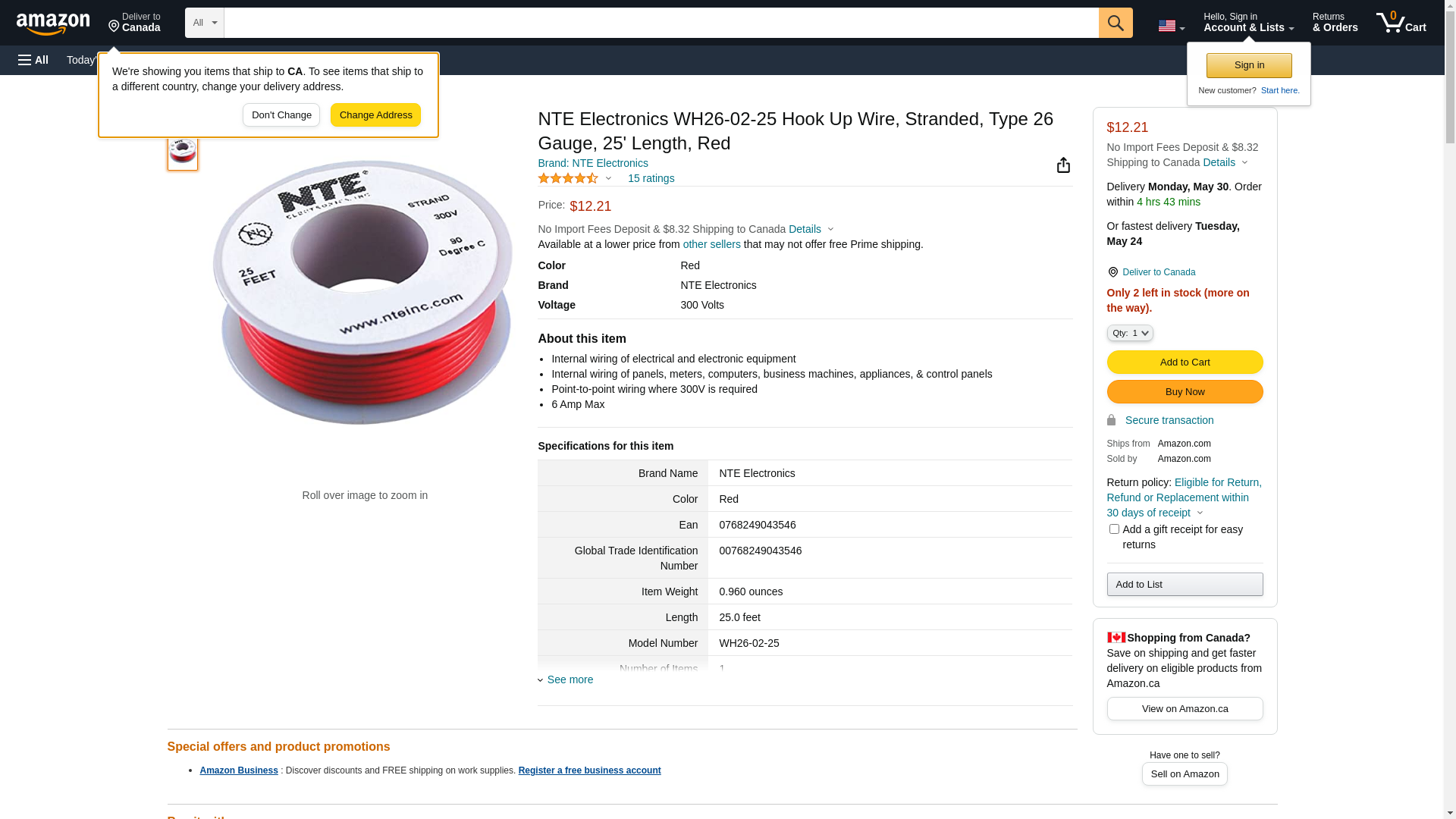This screenshot has width=1456, height=819.
Task: Click into the search input field
Action: tap(661, 23)
